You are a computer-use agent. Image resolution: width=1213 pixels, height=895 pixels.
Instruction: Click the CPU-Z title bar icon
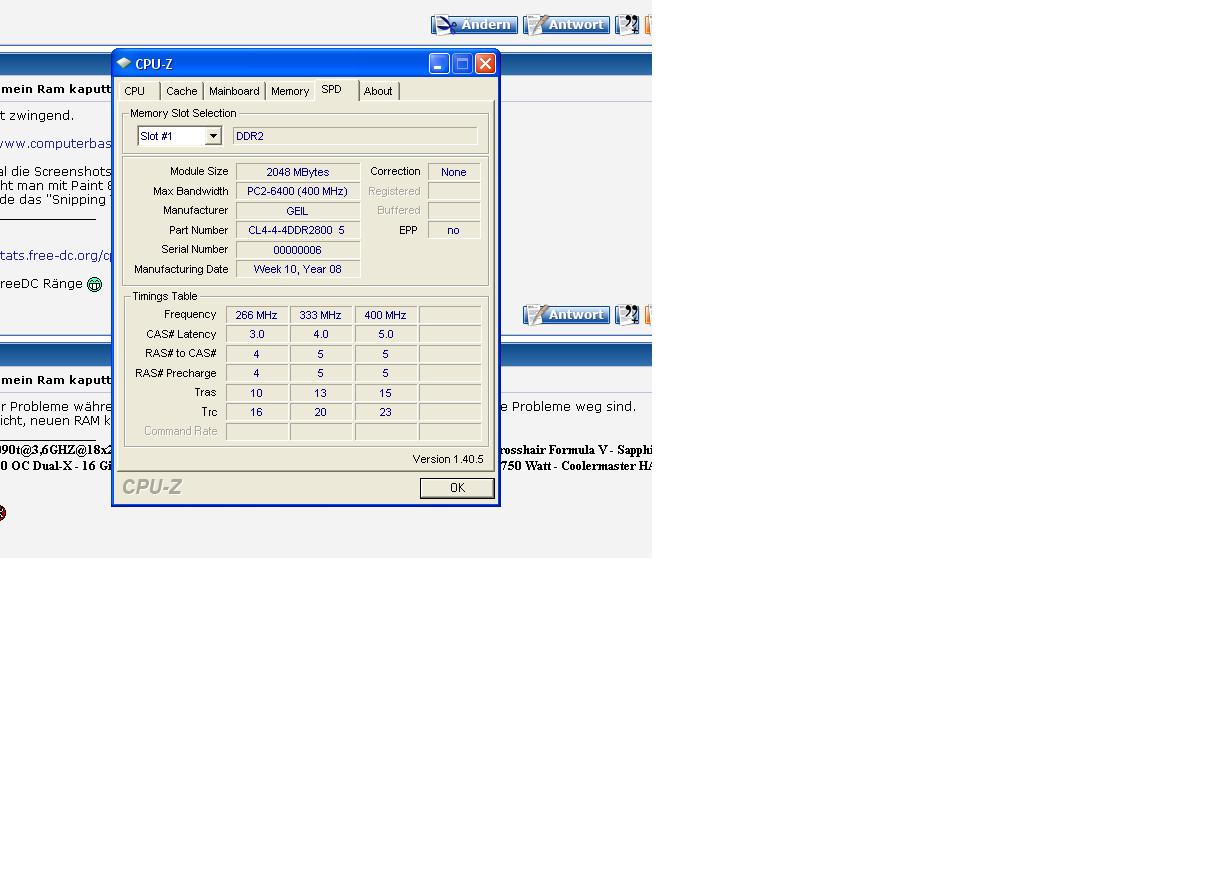124,63
